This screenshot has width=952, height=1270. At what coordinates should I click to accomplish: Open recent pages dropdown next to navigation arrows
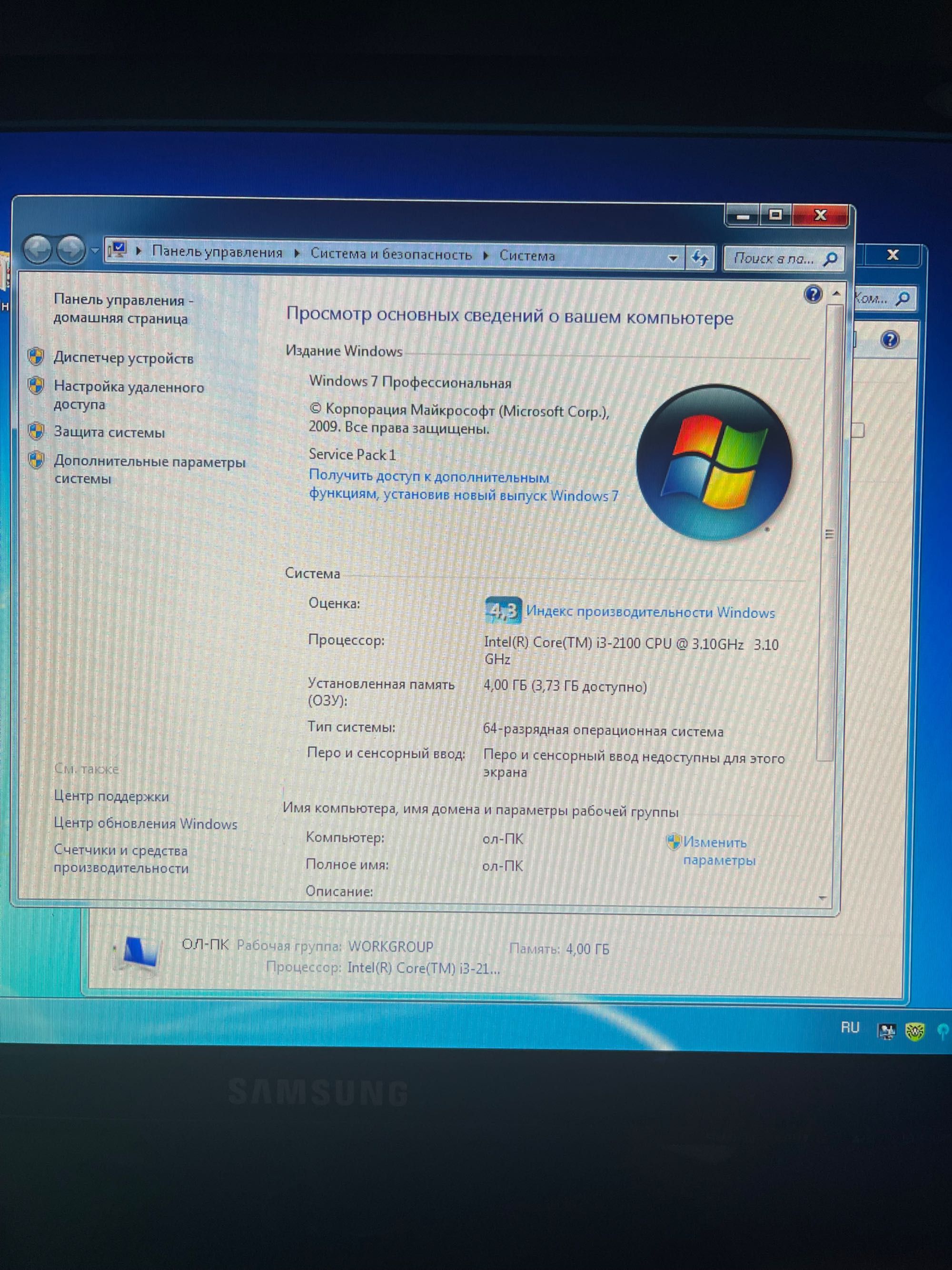(95, 251)
